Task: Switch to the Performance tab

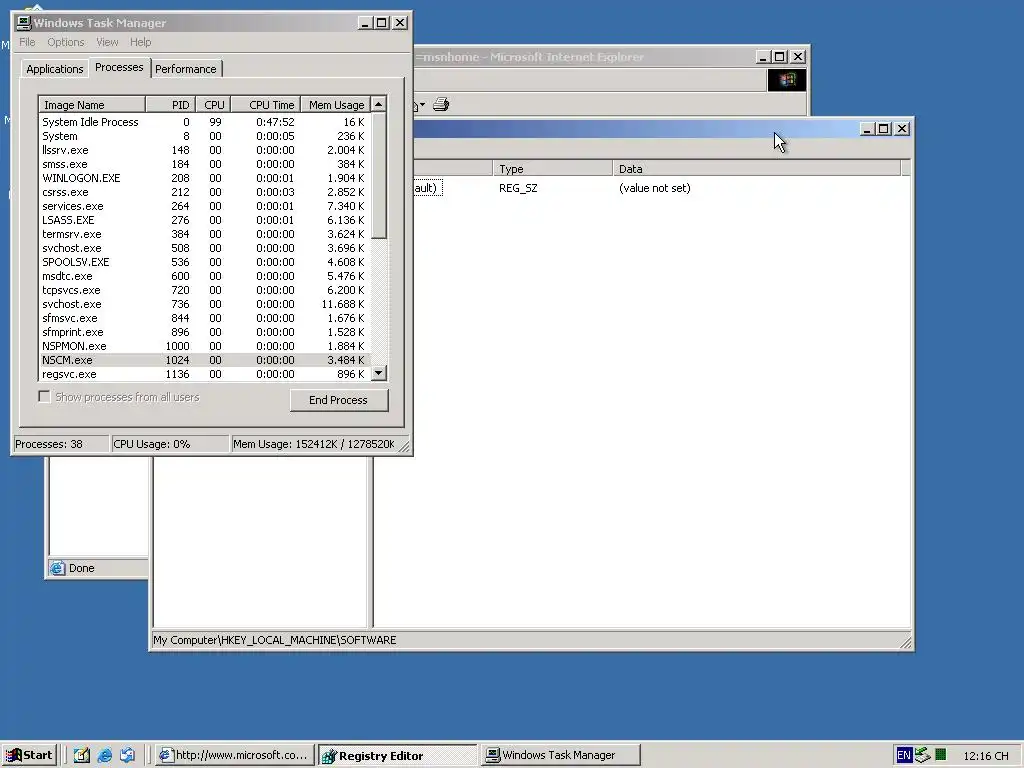Action: click(185, 69)
